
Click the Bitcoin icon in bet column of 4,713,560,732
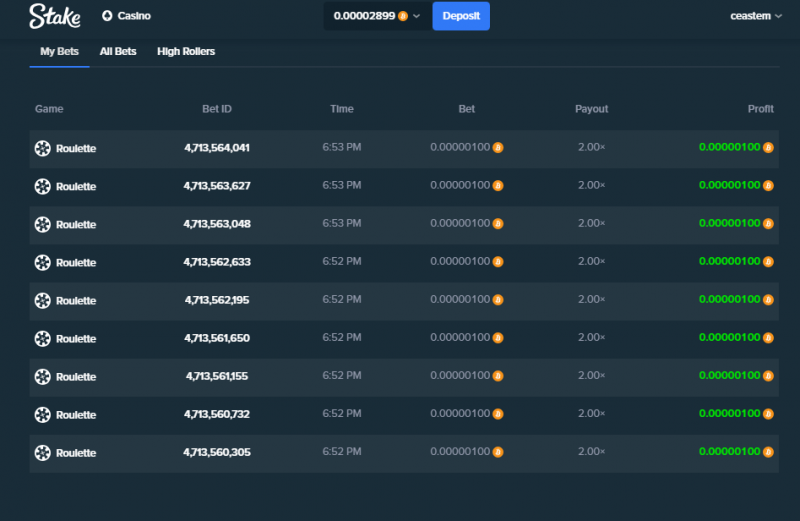pyautogui.click(x=498, y=414)
